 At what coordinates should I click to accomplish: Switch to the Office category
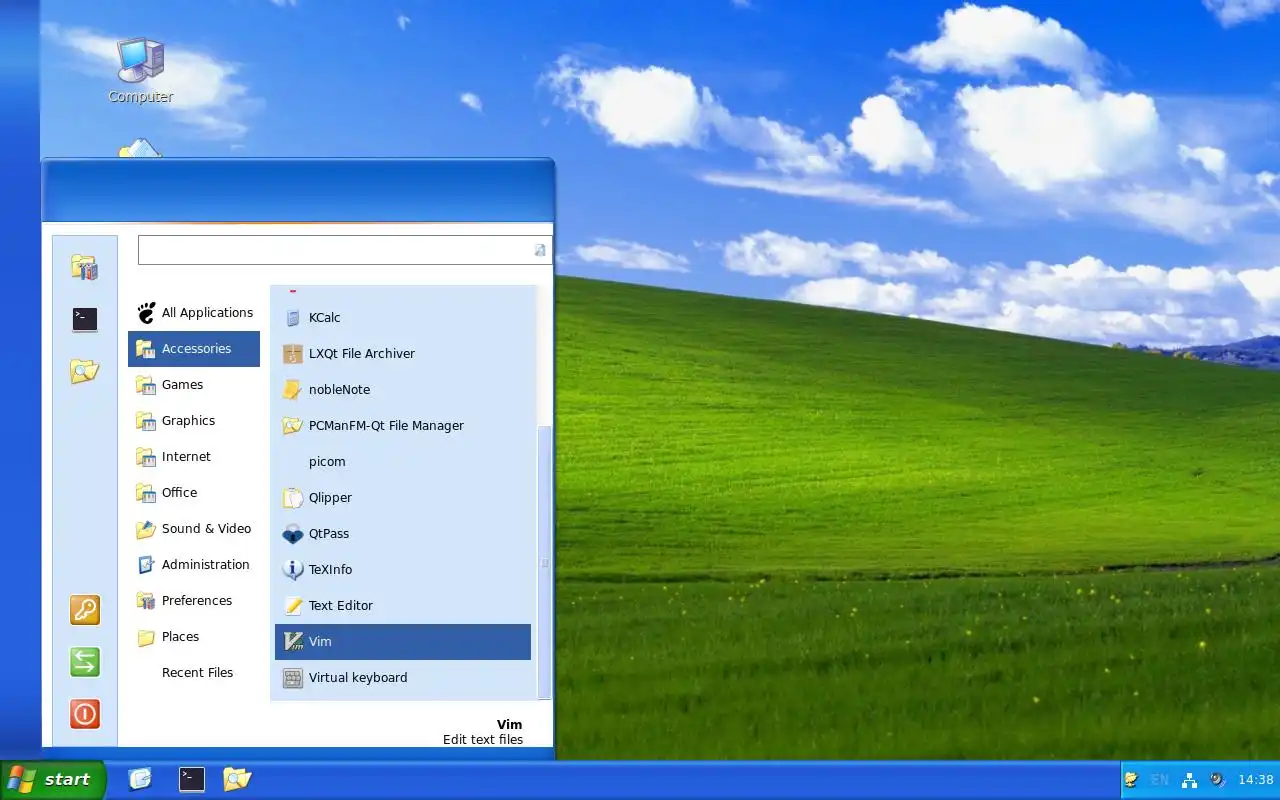(x=194, y=492)
